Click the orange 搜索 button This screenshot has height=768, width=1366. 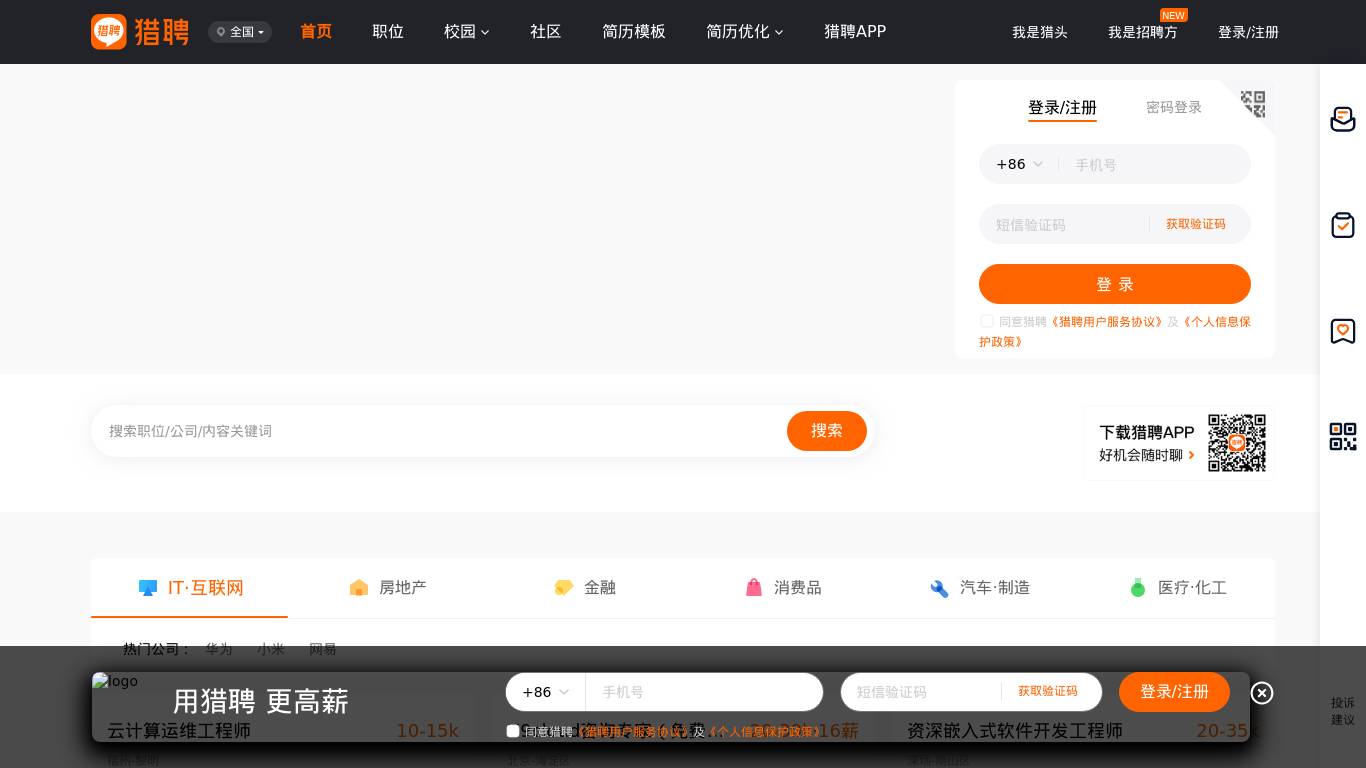(x=826, y=431)
